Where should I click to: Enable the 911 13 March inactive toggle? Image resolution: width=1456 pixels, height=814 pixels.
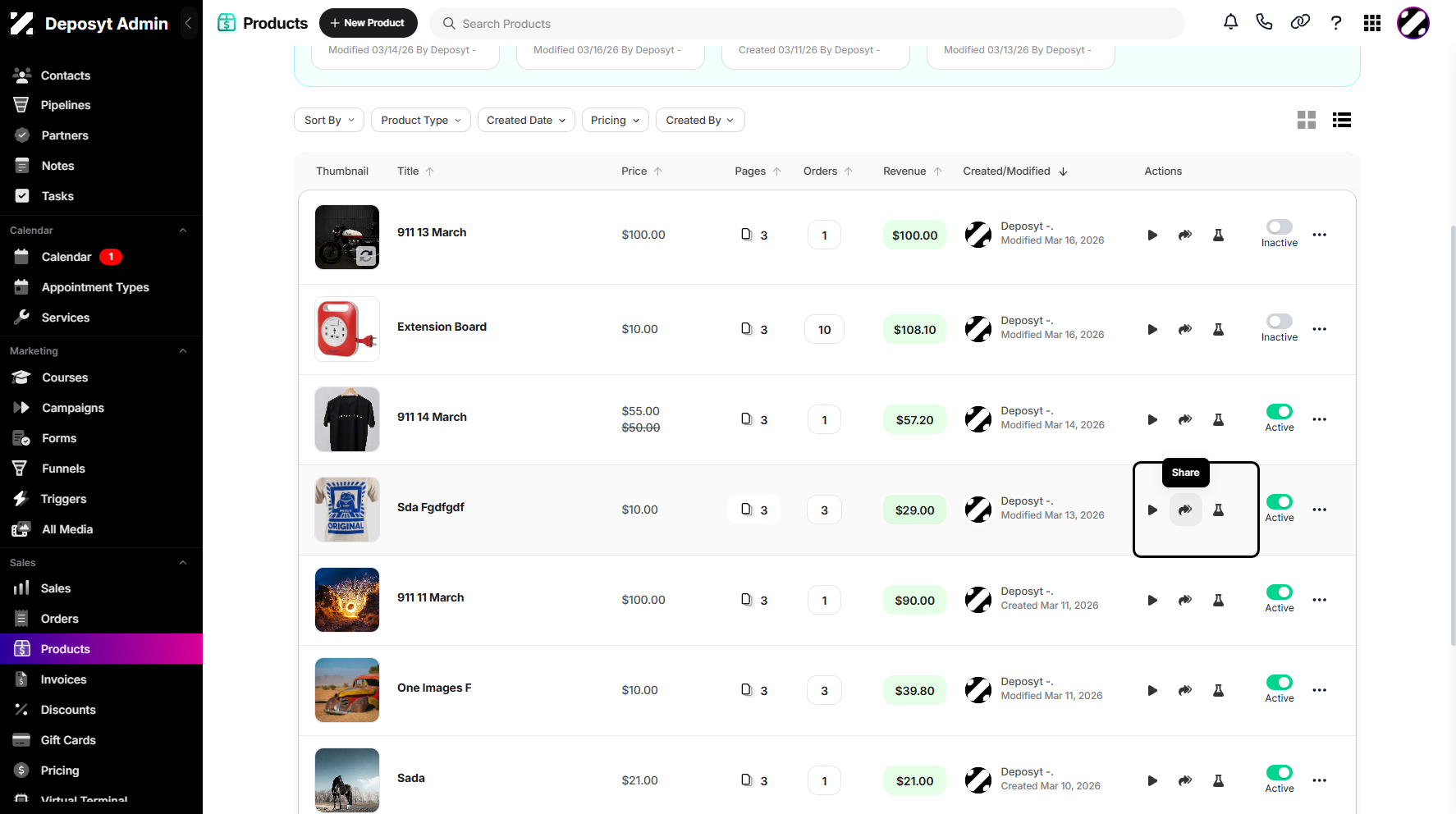point(1280,226)
